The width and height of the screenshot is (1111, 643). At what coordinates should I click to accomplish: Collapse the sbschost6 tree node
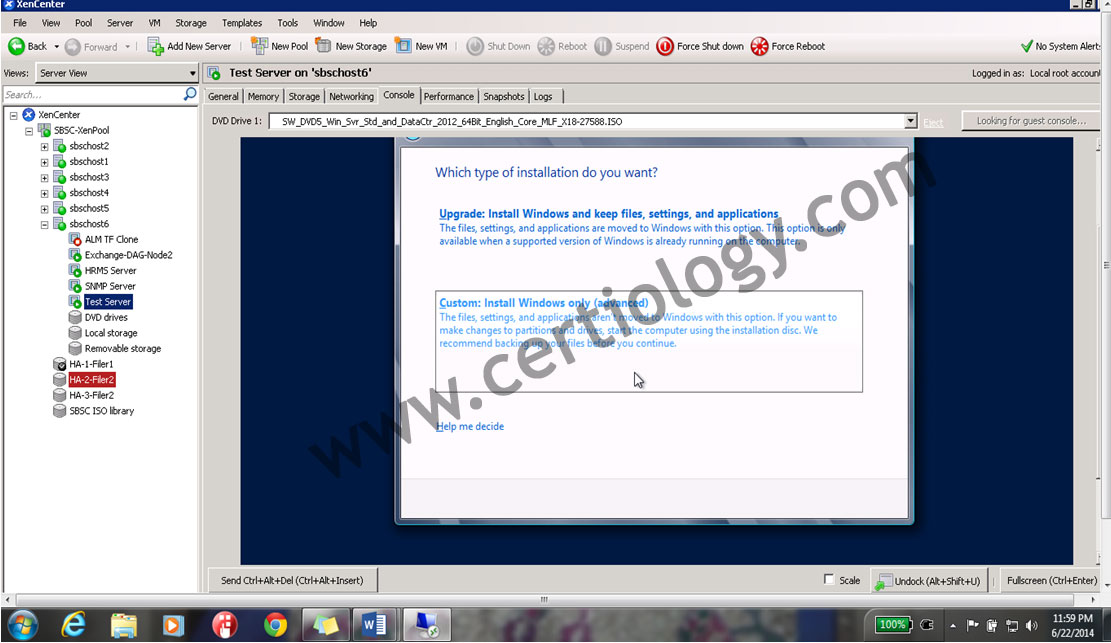tap(45, 225)
